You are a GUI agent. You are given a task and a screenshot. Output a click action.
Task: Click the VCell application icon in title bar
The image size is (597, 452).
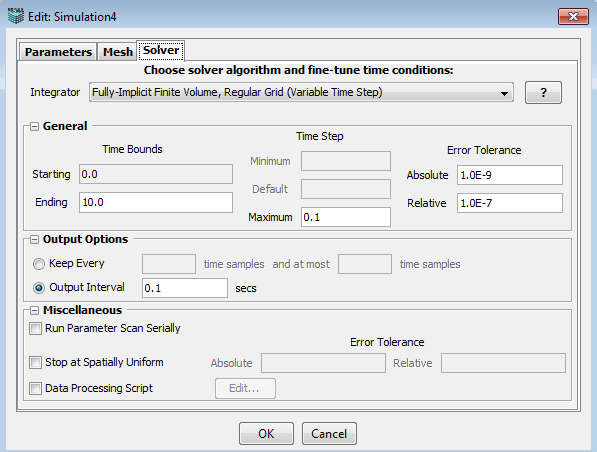[x=16, y=16]
